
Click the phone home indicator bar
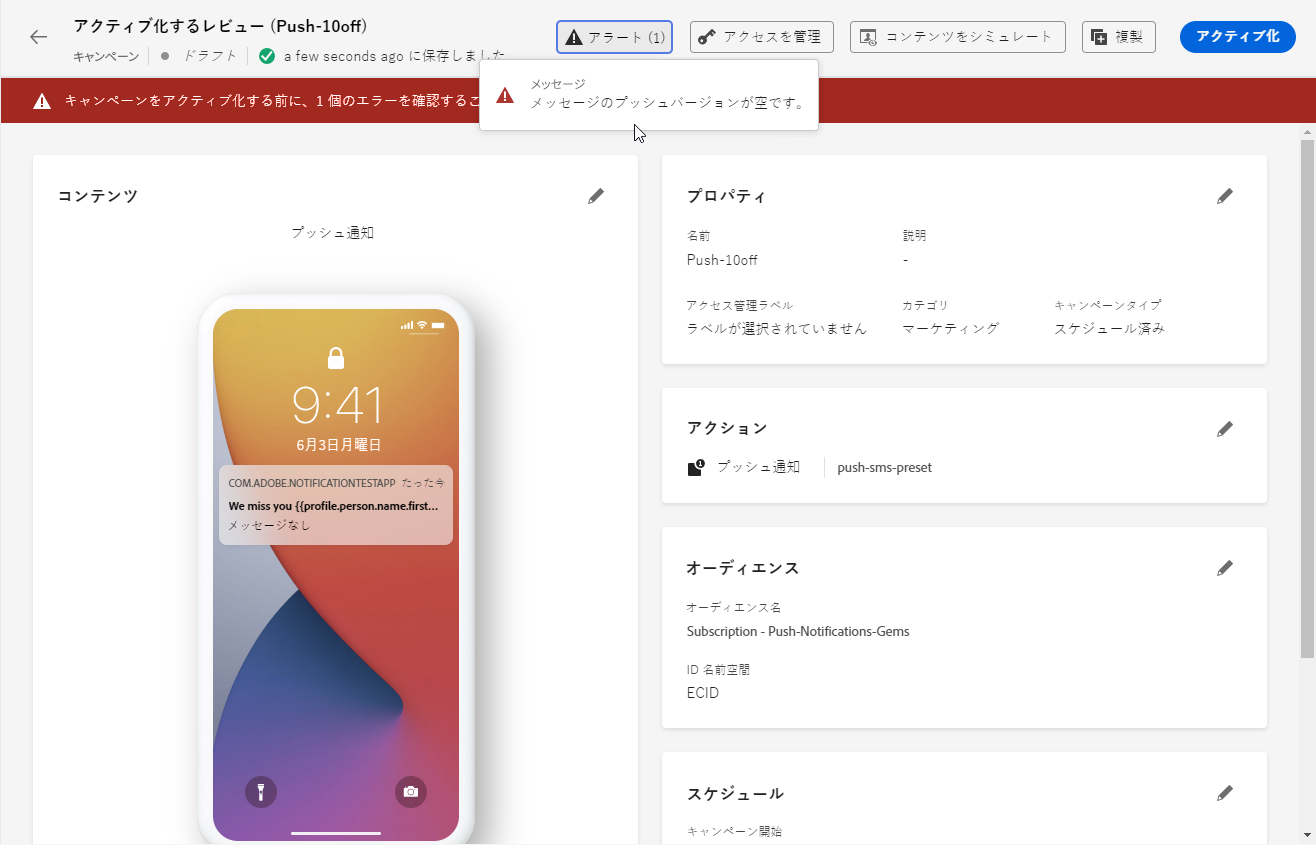click(x=336, y=832)
